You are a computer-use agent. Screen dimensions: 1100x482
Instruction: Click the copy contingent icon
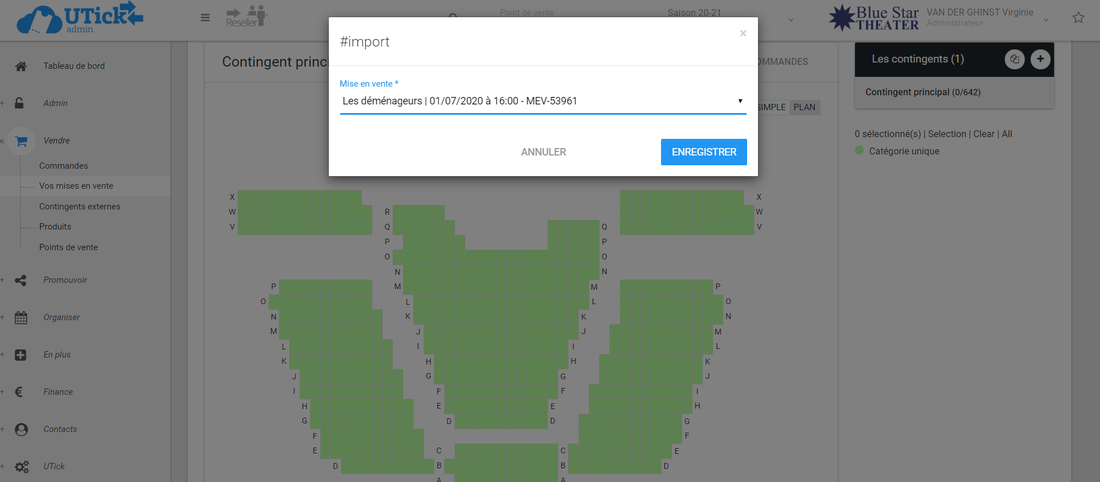click(1014, 60)
